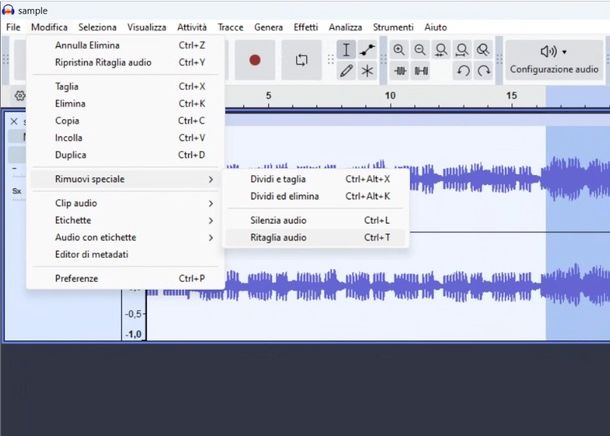Choose Silenzia audio

316,220
